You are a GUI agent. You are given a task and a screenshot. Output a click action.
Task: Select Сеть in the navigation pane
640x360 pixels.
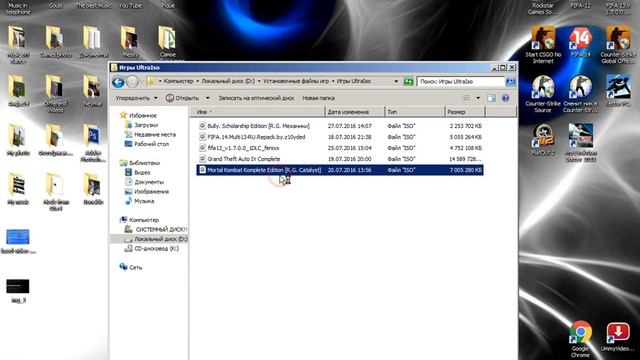point(136,268)
